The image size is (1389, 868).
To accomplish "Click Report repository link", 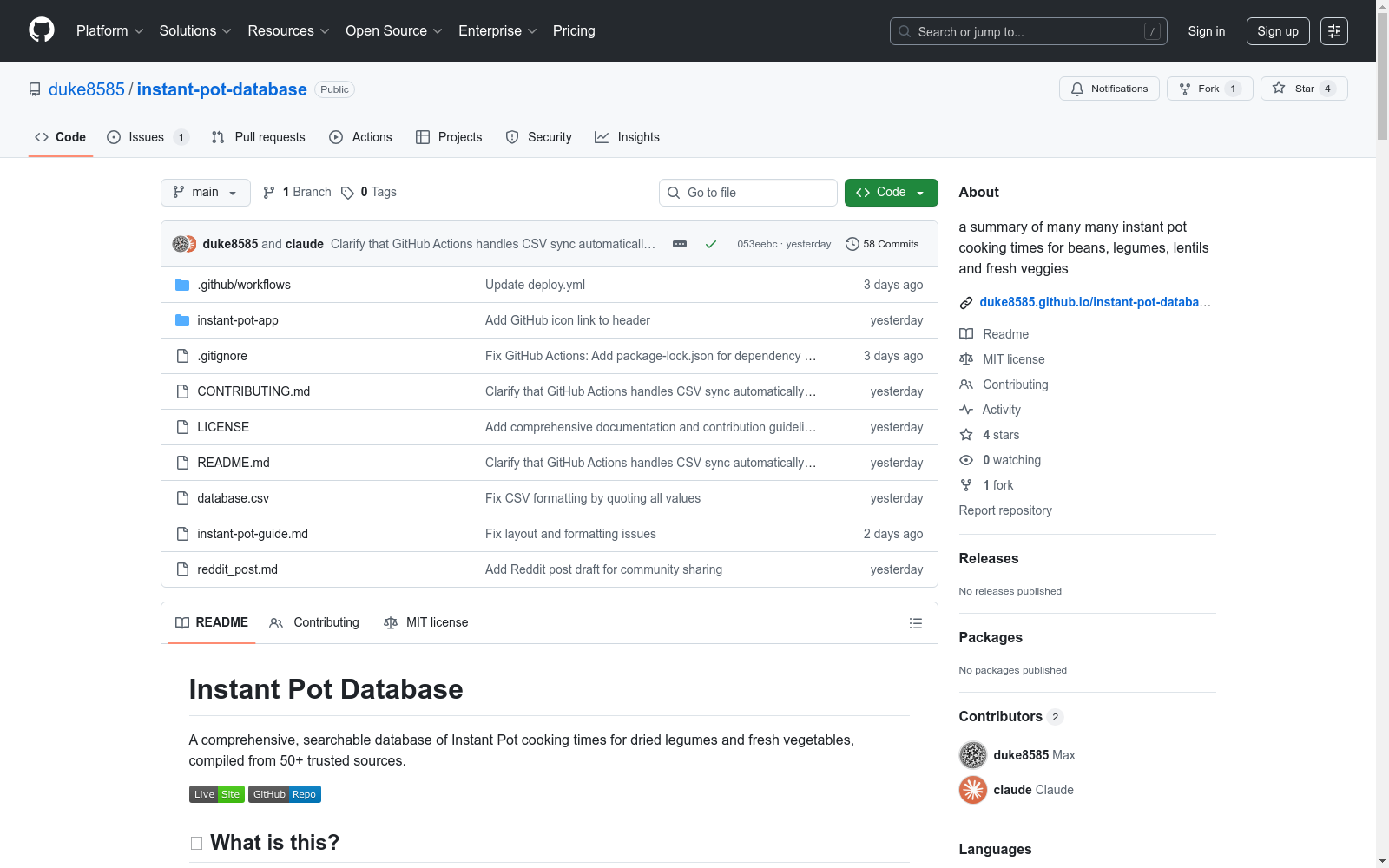I will point(1005,510).
